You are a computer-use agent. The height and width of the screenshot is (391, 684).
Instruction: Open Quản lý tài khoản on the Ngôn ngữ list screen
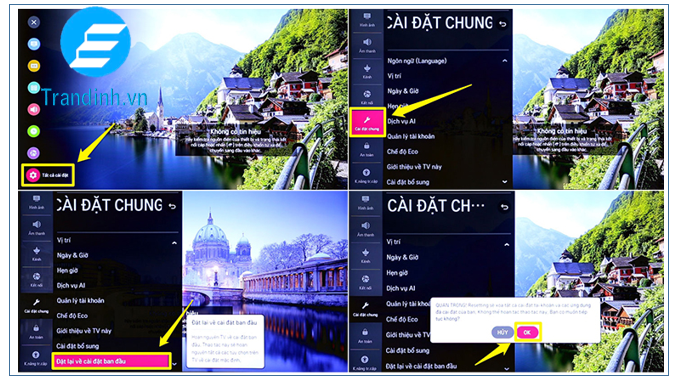click(411, 136)
